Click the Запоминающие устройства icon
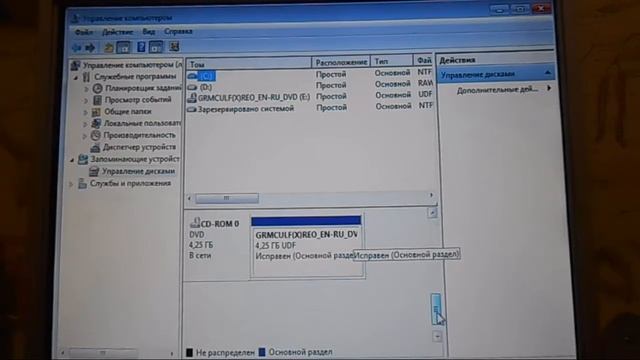Viewport: 640px width, 360px height. (x=83, y=159)
